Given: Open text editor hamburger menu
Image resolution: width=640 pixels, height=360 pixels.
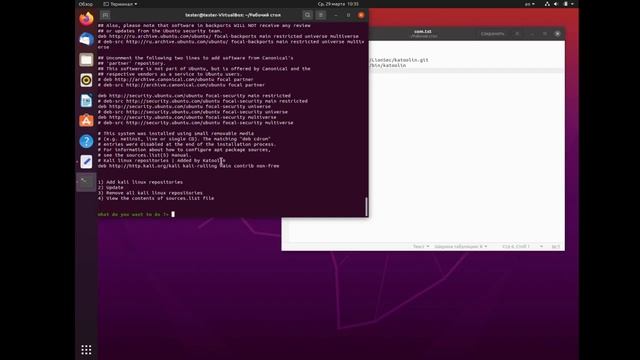Looking at the screenshot, I should [x=517, y=33].
